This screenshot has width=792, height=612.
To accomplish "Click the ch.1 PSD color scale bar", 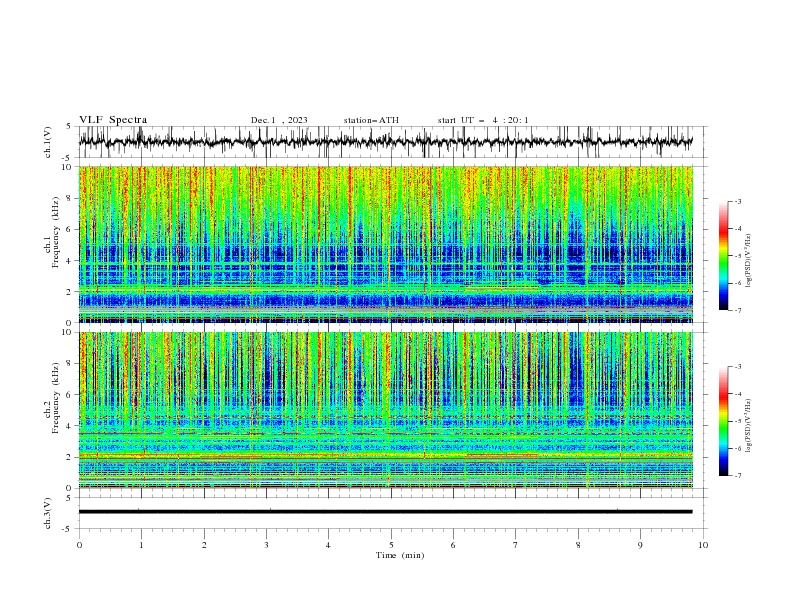I will 723,256.
